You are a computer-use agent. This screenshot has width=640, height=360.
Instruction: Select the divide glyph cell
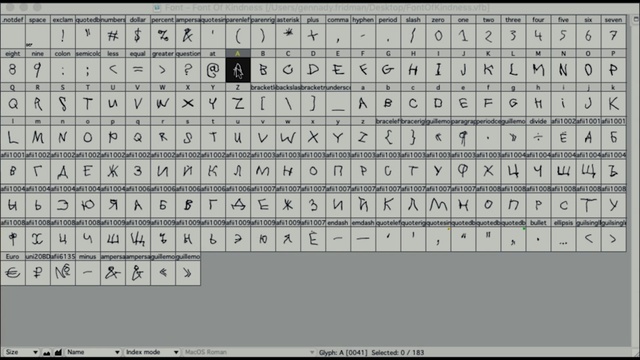(x=538, y=134)
